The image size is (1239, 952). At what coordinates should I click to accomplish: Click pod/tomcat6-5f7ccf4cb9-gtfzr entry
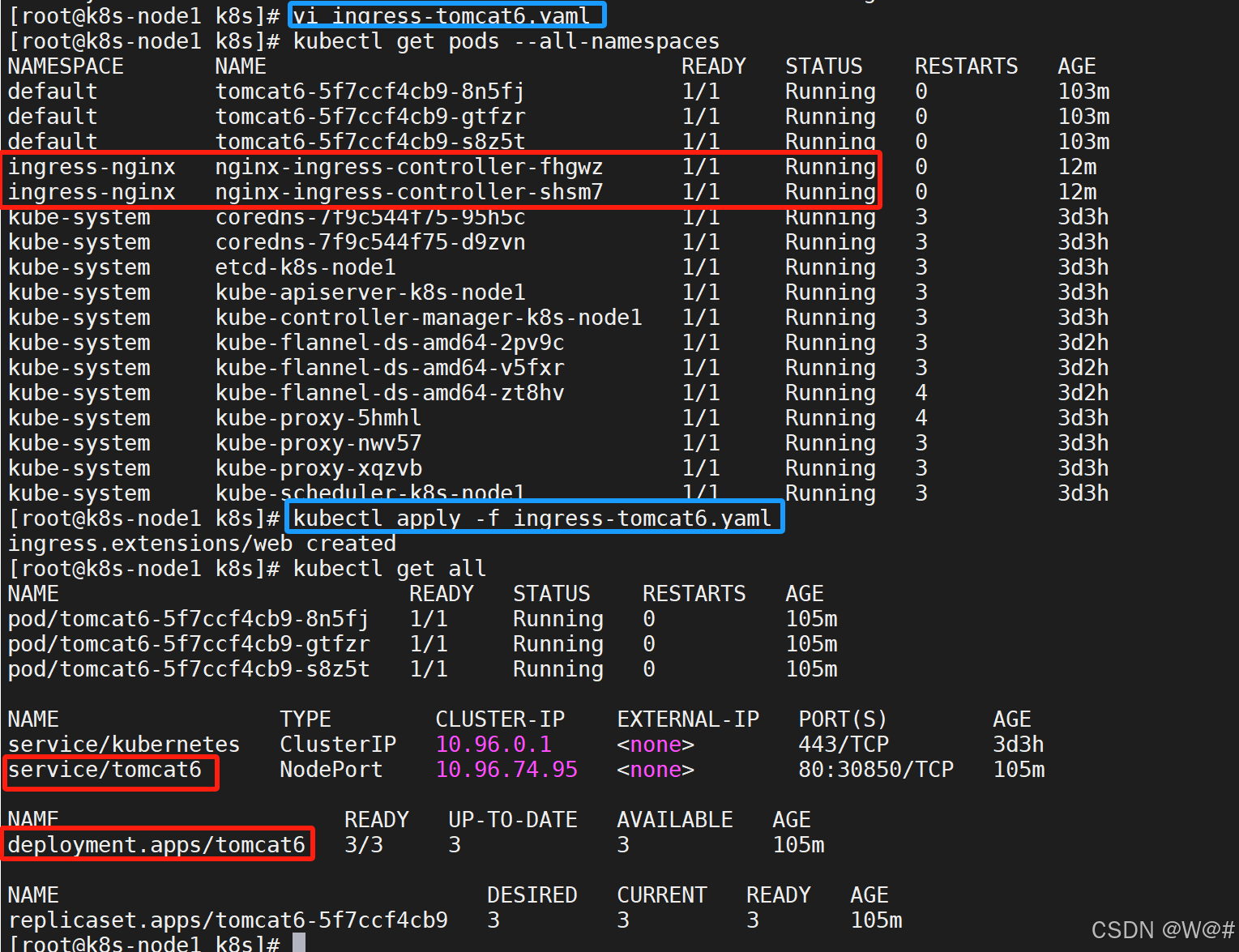(189, 644)
